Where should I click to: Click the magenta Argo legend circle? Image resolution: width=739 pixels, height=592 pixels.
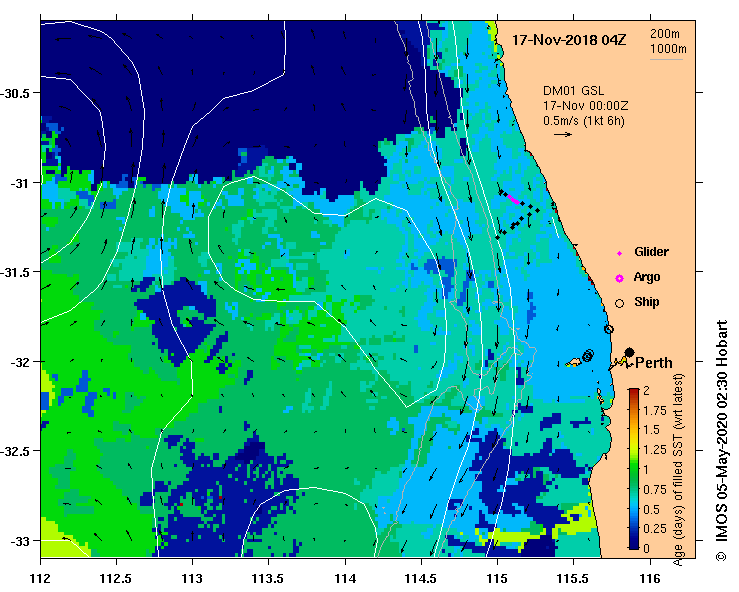tap(619, 279)
